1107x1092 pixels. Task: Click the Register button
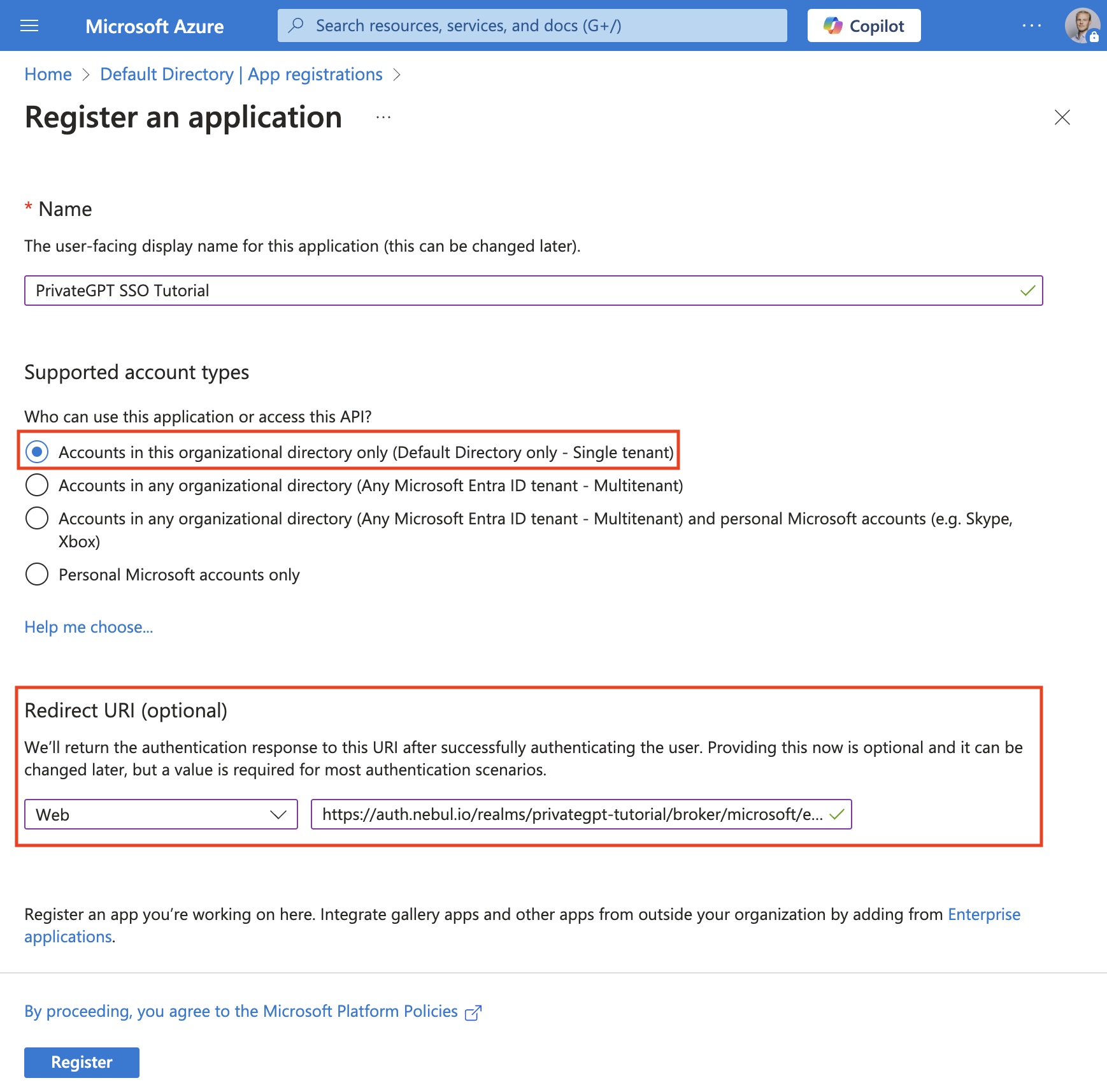[82, 1062]
